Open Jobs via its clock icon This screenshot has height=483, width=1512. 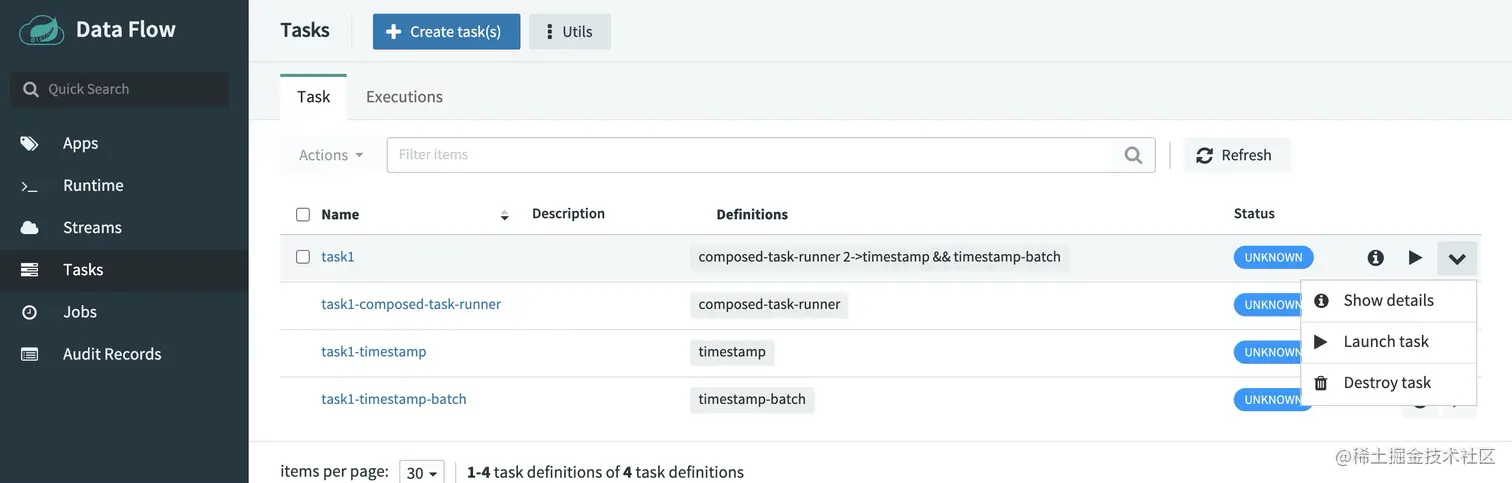click(x=30, y=312)
